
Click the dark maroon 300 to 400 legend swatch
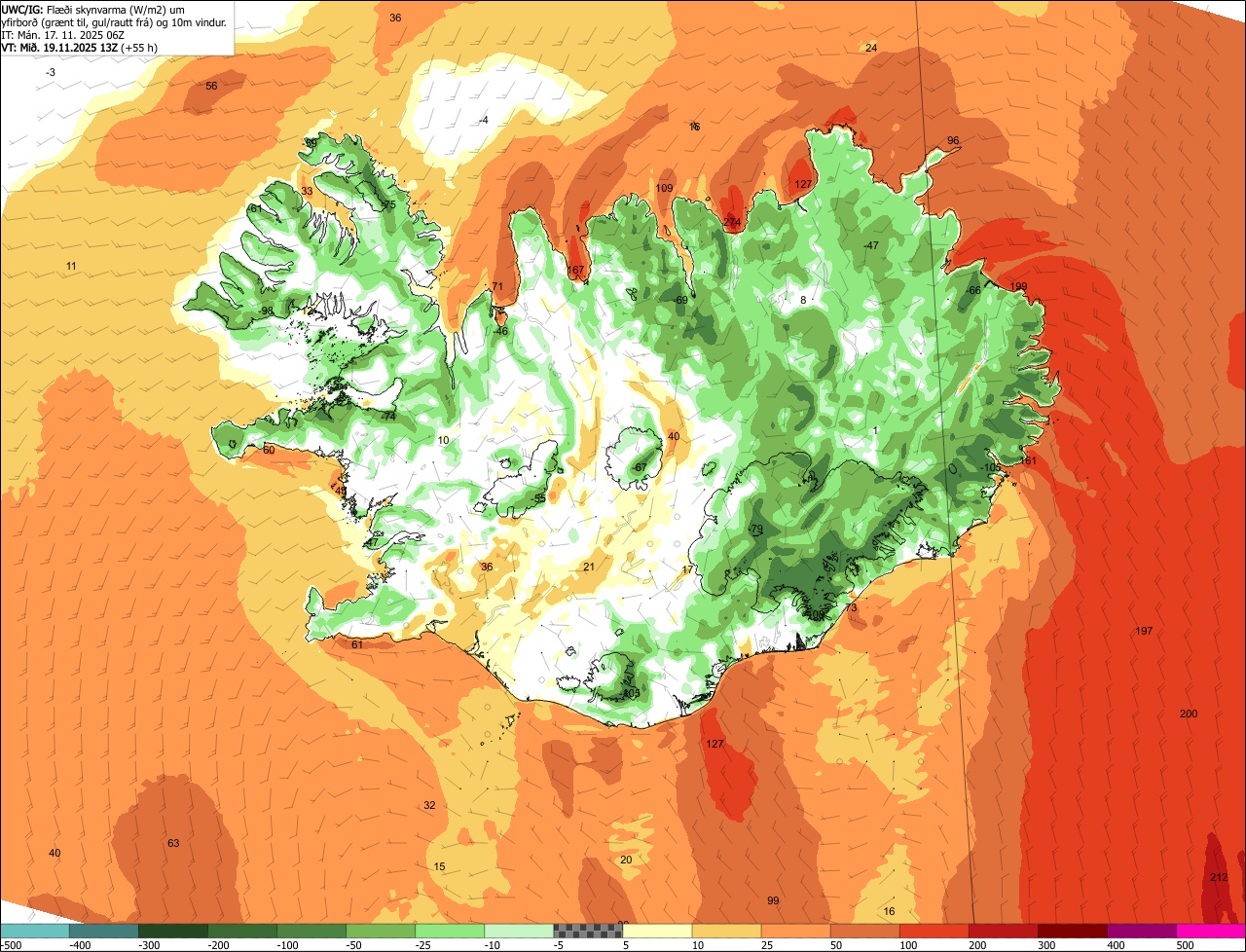click(x=1072, y=931)
